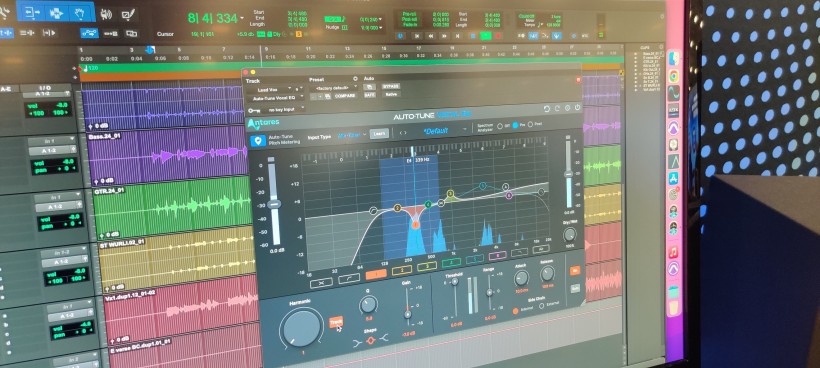Toggle the plugin power icon
820x368 pixels.
577,107
